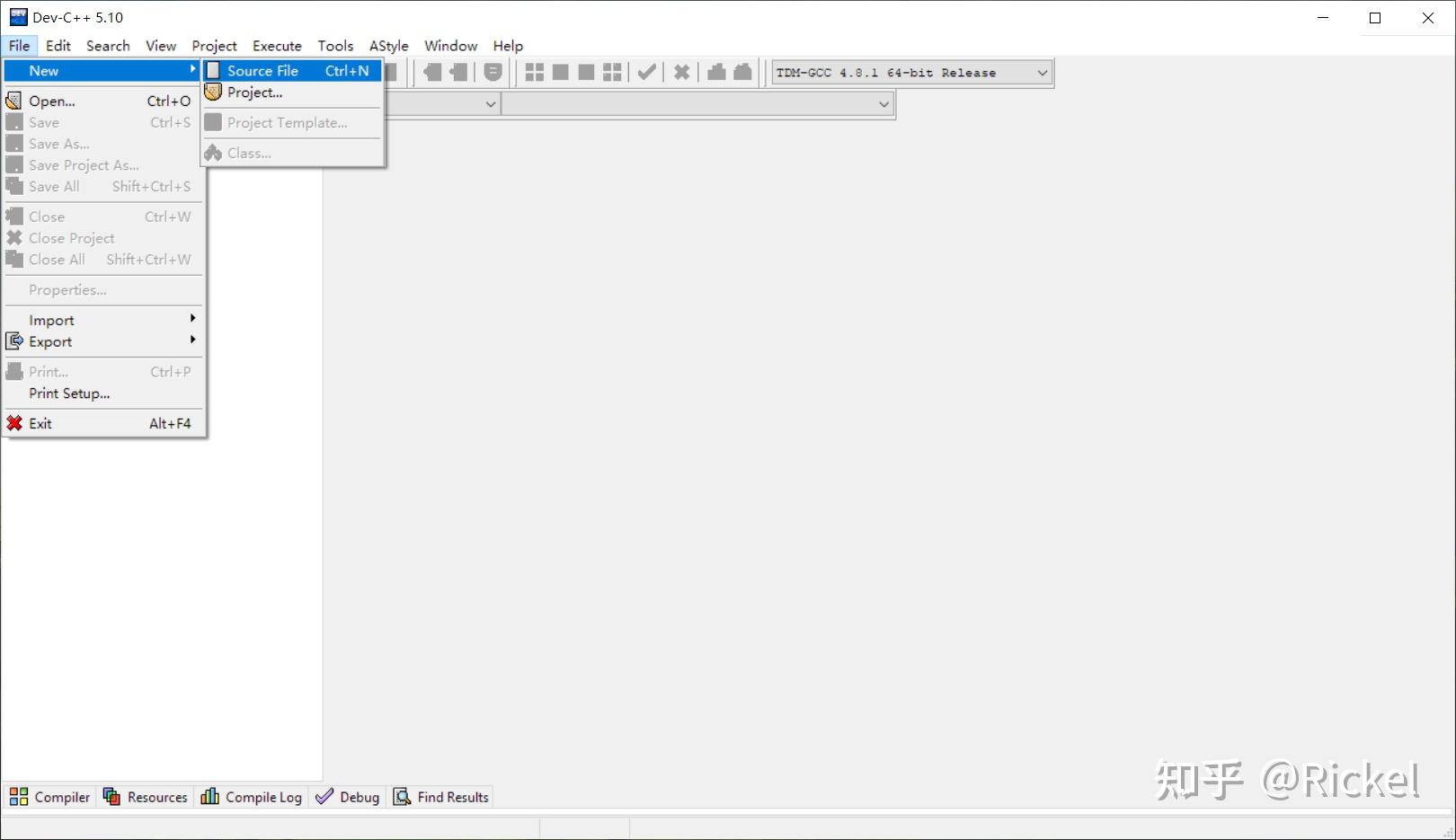1456x840 pixels.
Task: Click Save Project As... entry
Action: tap(103, 165)
